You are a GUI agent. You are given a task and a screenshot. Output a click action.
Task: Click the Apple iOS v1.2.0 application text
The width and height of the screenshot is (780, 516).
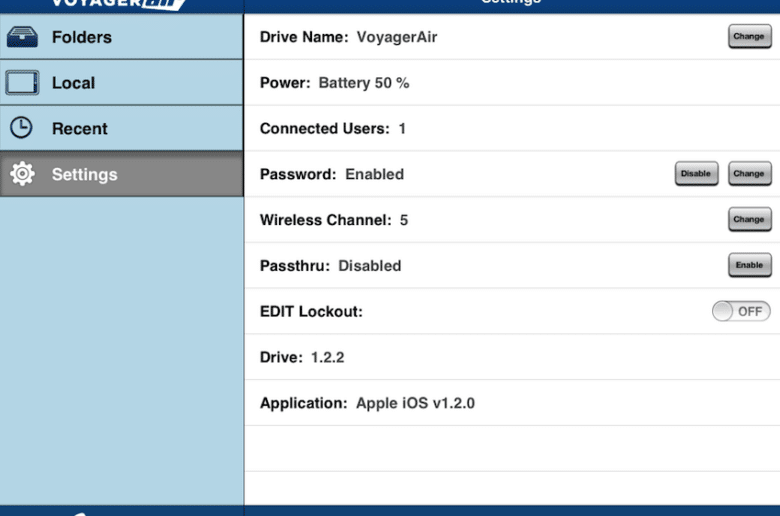click(x=415, y=403)
